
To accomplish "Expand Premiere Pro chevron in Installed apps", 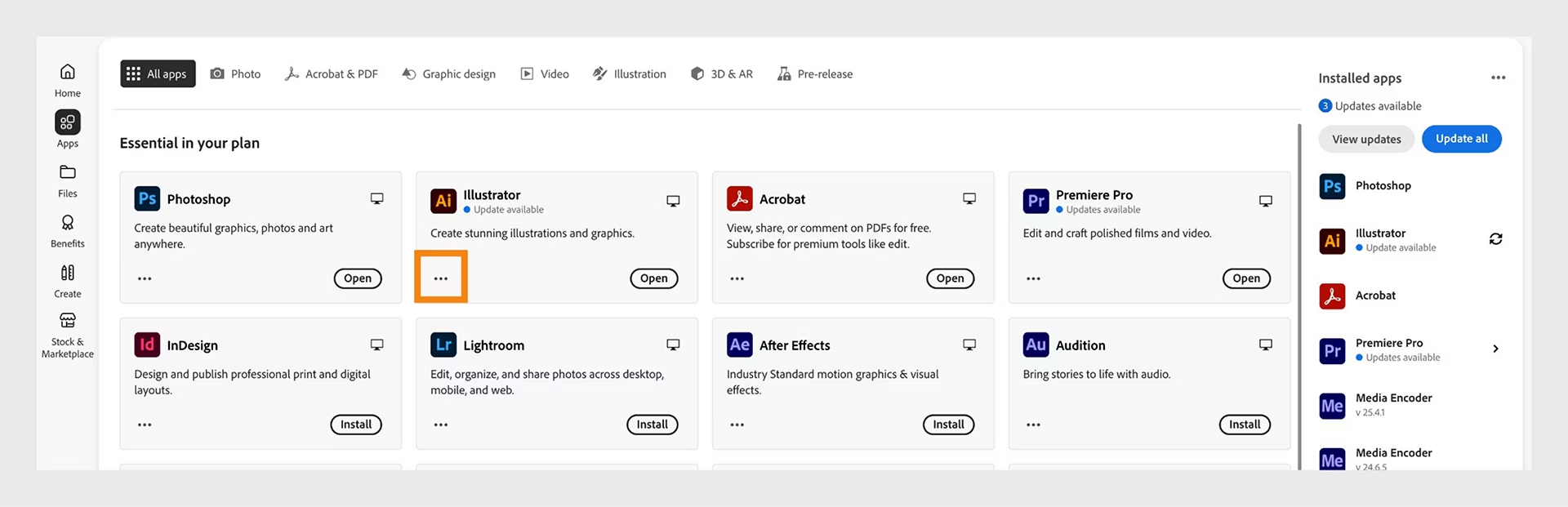I will point(1495,349).
